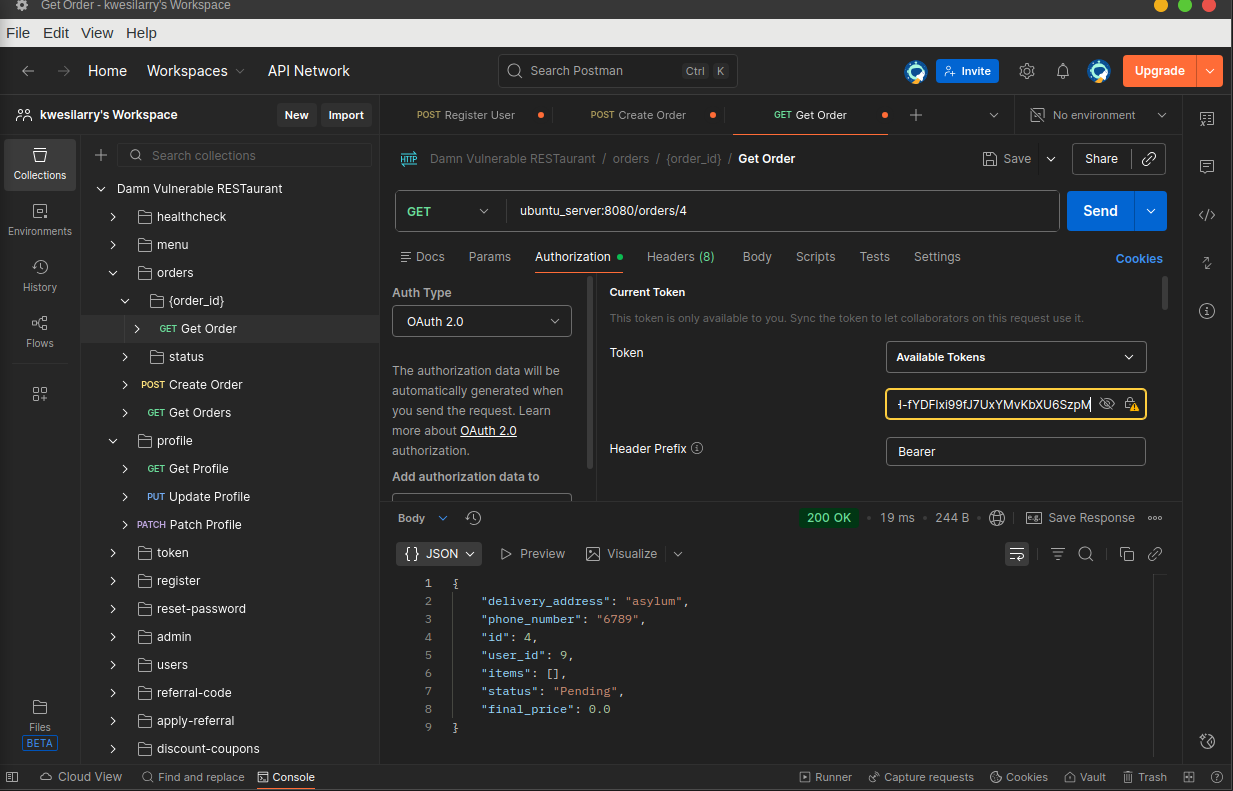Toggle the Console panel in the status bar
Image resolution: width=1233 pixels, height=791 pixels.
286,777
